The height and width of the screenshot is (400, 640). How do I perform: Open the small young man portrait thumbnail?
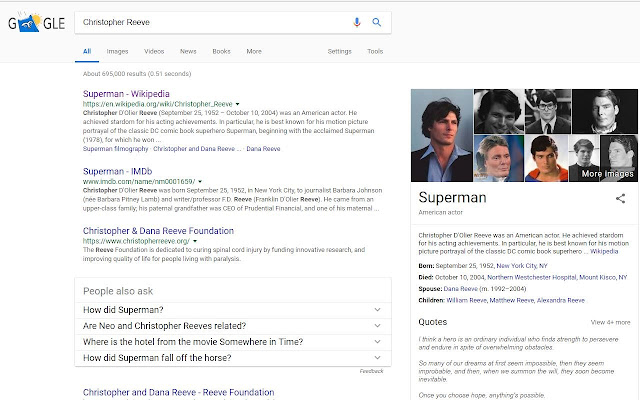(584, 158)
